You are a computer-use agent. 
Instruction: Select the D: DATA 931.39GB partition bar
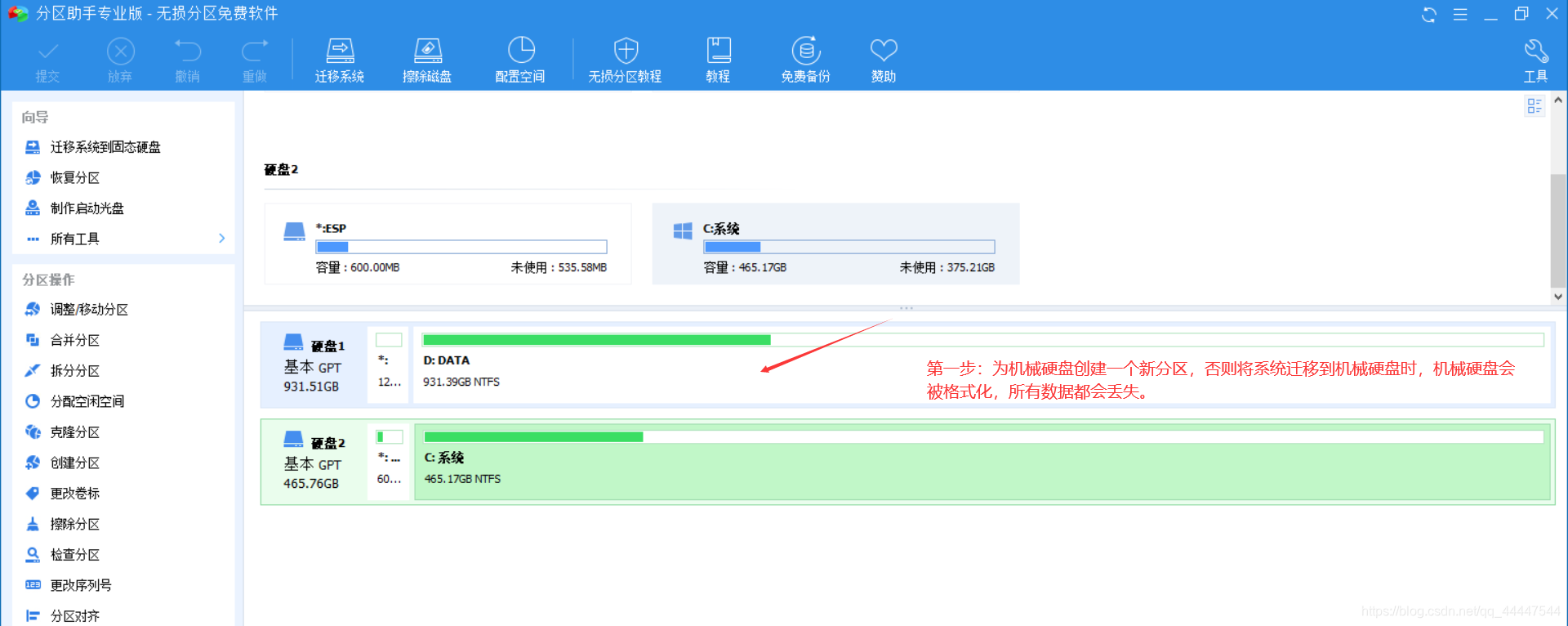982,364
